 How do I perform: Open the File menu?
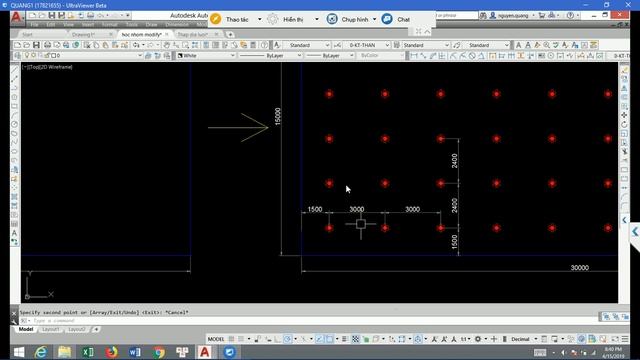tap(35, 25)
